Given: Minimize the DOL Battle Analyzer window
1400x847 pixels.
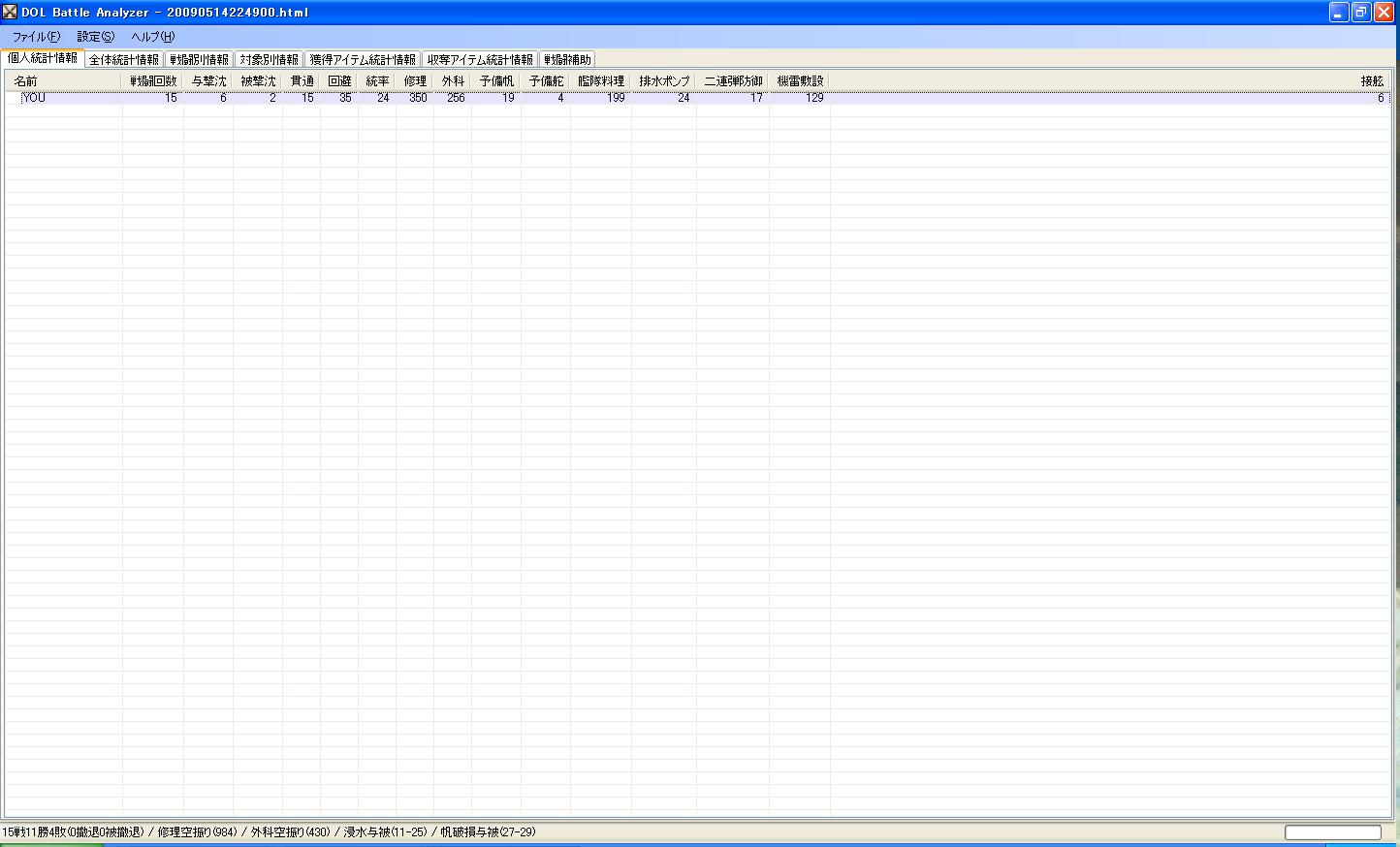Looking at the screenshot, I should 1339,12.
